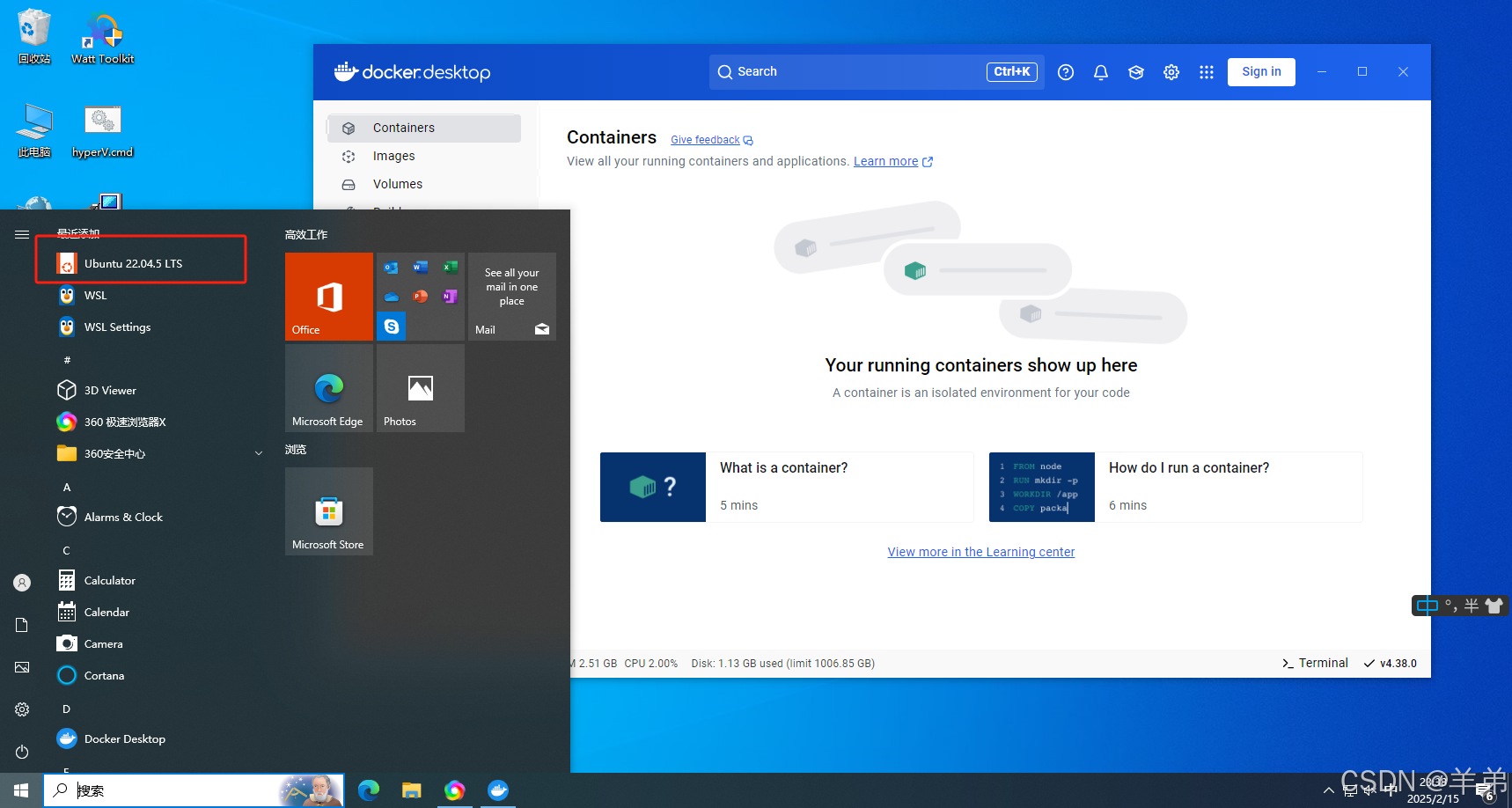This screenshot has height=808, width=1512.
Task: Jump to letter A section header
Action: point(67,487)
